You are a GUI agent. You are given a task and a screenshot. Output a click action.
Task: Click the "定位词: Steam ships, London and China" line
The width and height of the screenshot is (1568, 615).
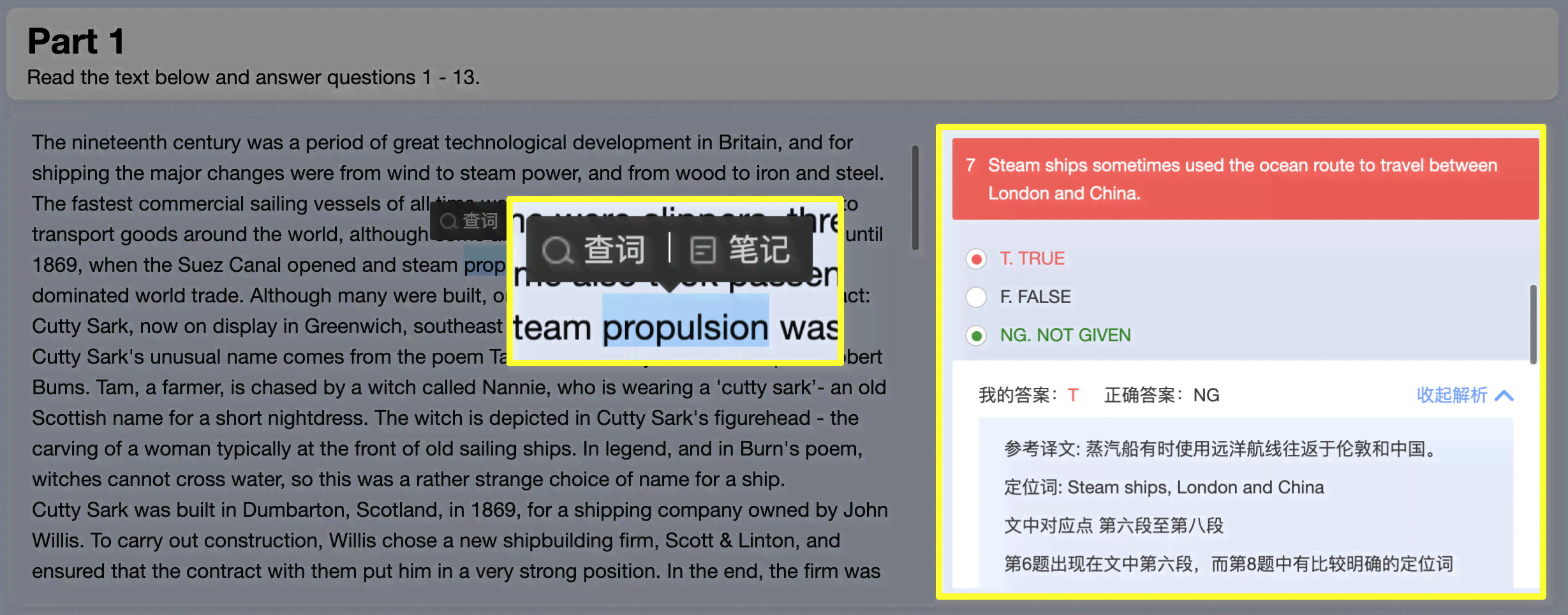tap(1164, 487)
